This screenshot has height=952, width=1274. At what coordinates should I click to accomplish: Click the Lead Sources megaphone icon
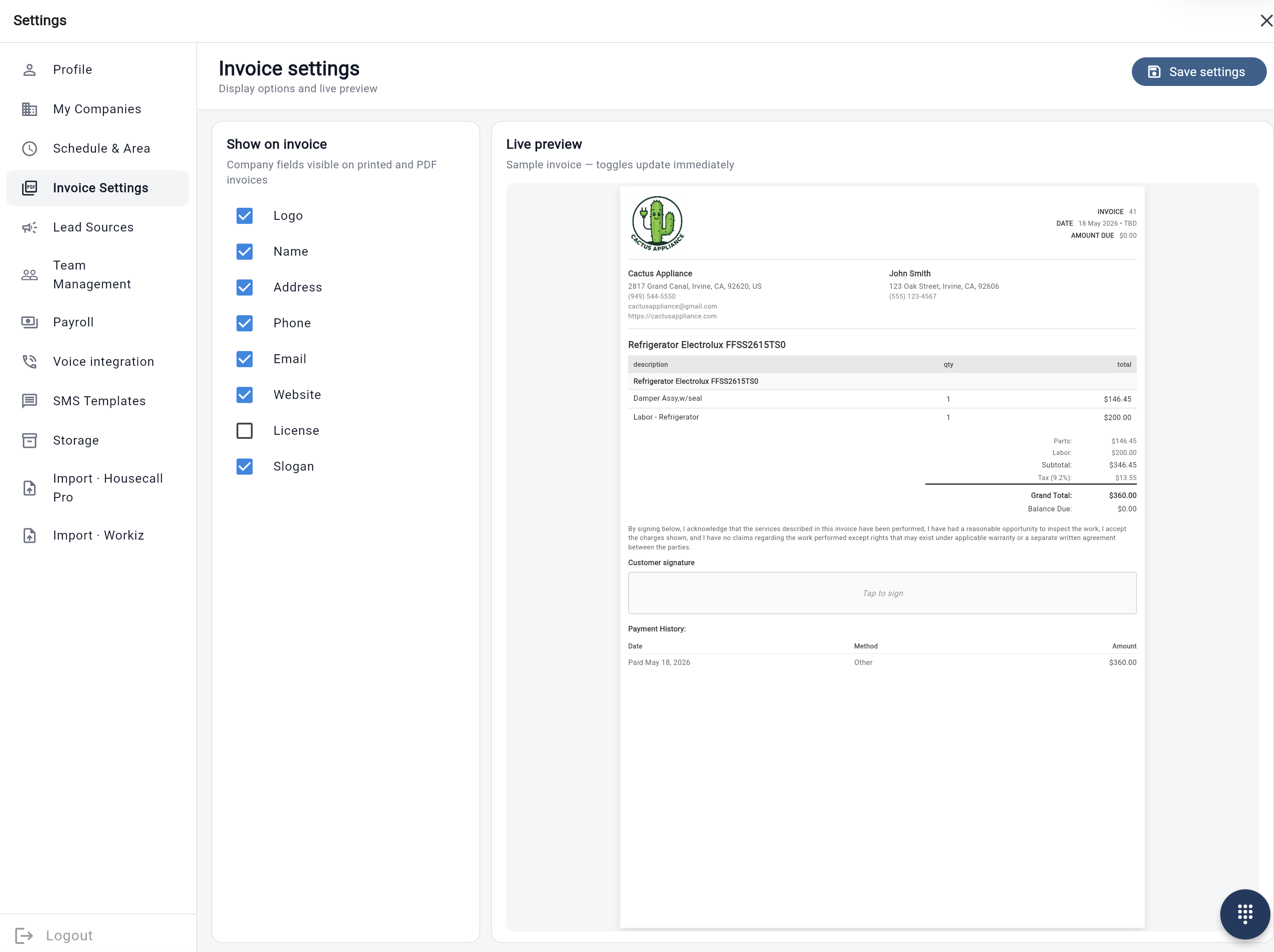point(30,227)
